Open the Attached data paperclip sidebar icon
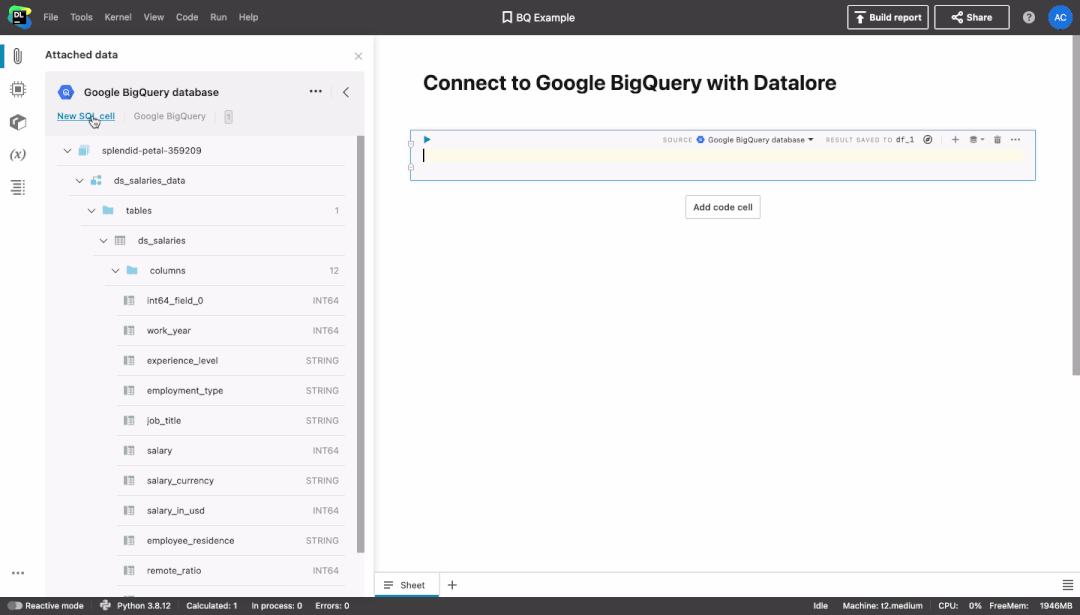The width and height of the screenshot is (1080, 615). (18, 56)
